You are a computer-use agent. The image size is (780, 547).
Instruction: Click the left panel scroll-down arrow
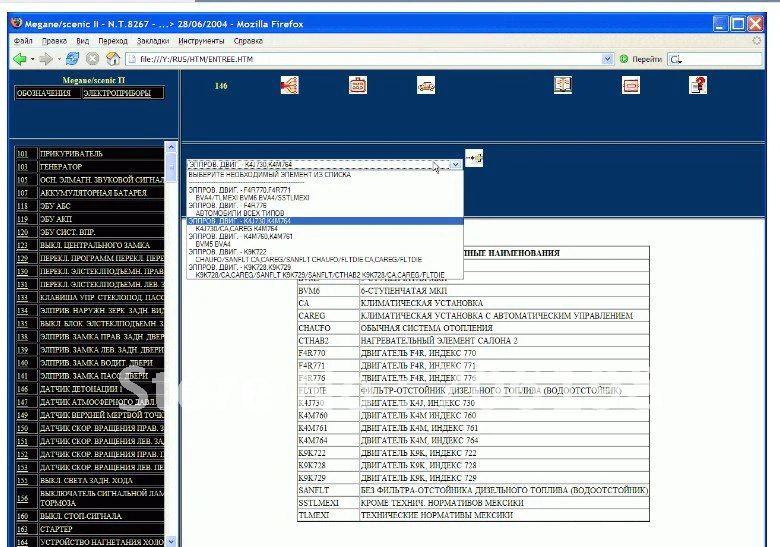171,541
